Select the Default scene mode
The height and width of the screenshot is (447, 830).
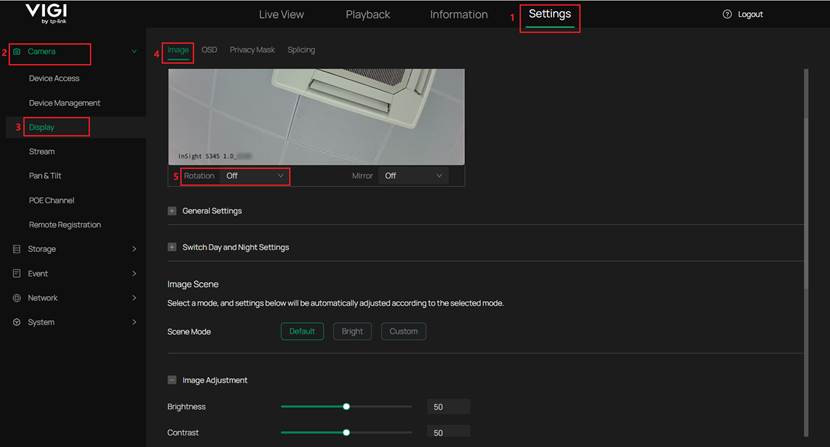click(302, 331)
